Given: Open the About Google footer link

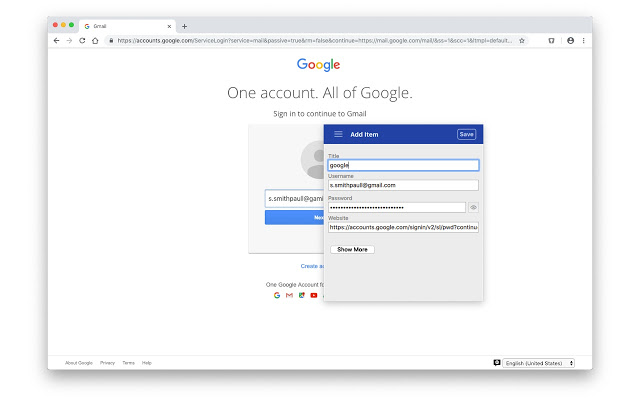Looking at the screenshot, I should click(x=79, y=363).
